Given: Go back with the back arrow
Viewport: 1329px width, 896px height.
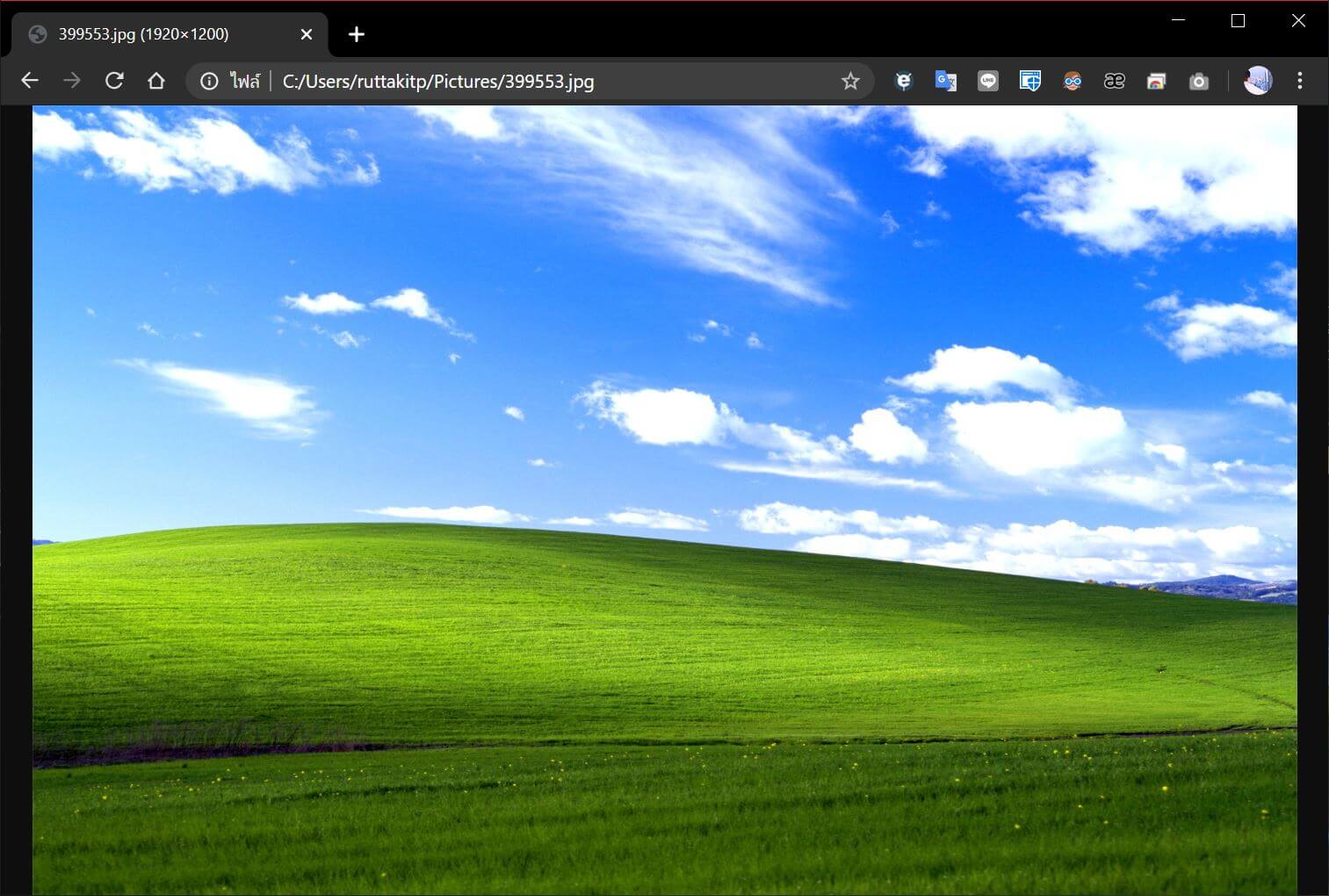Looking at the screenshot, I should point(30,81).
